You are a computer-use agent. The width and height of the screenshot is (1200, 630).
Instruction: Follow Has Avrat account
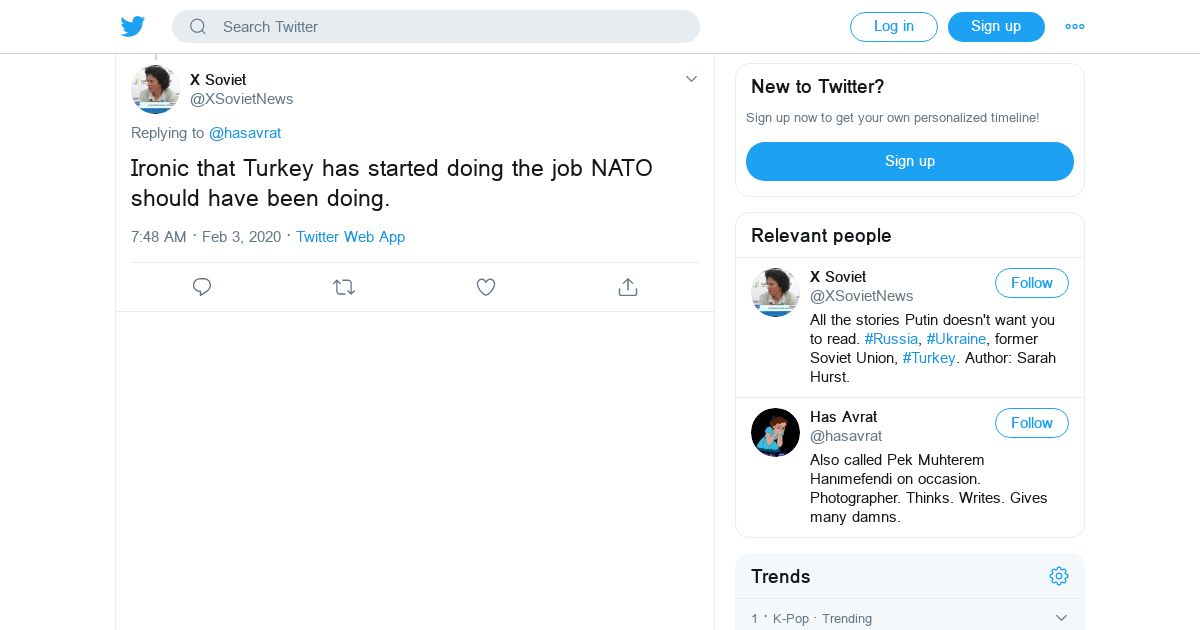[1031, 423]
